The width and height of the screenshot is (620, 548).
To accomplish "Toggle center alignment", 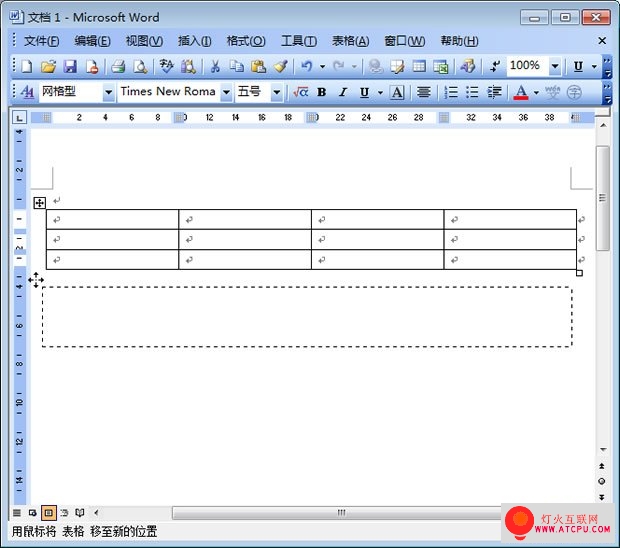I will 423,92.
